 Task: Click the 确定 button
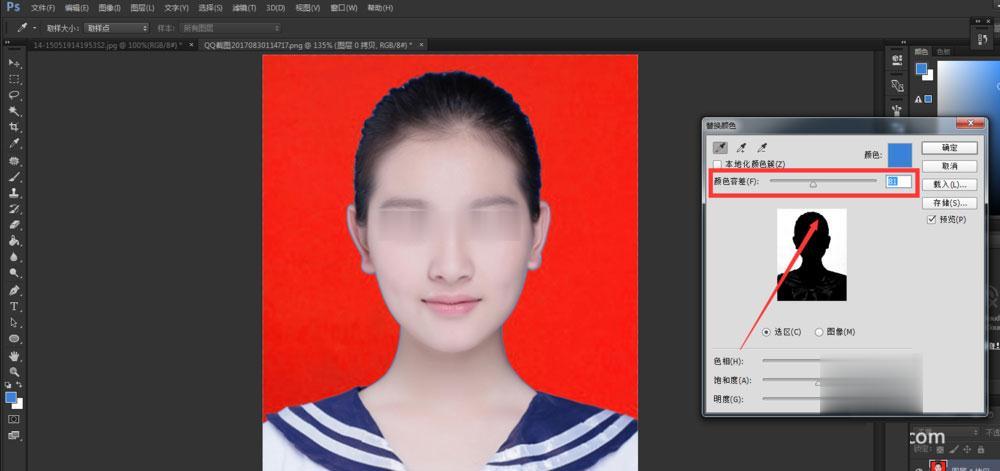(950, 148)
